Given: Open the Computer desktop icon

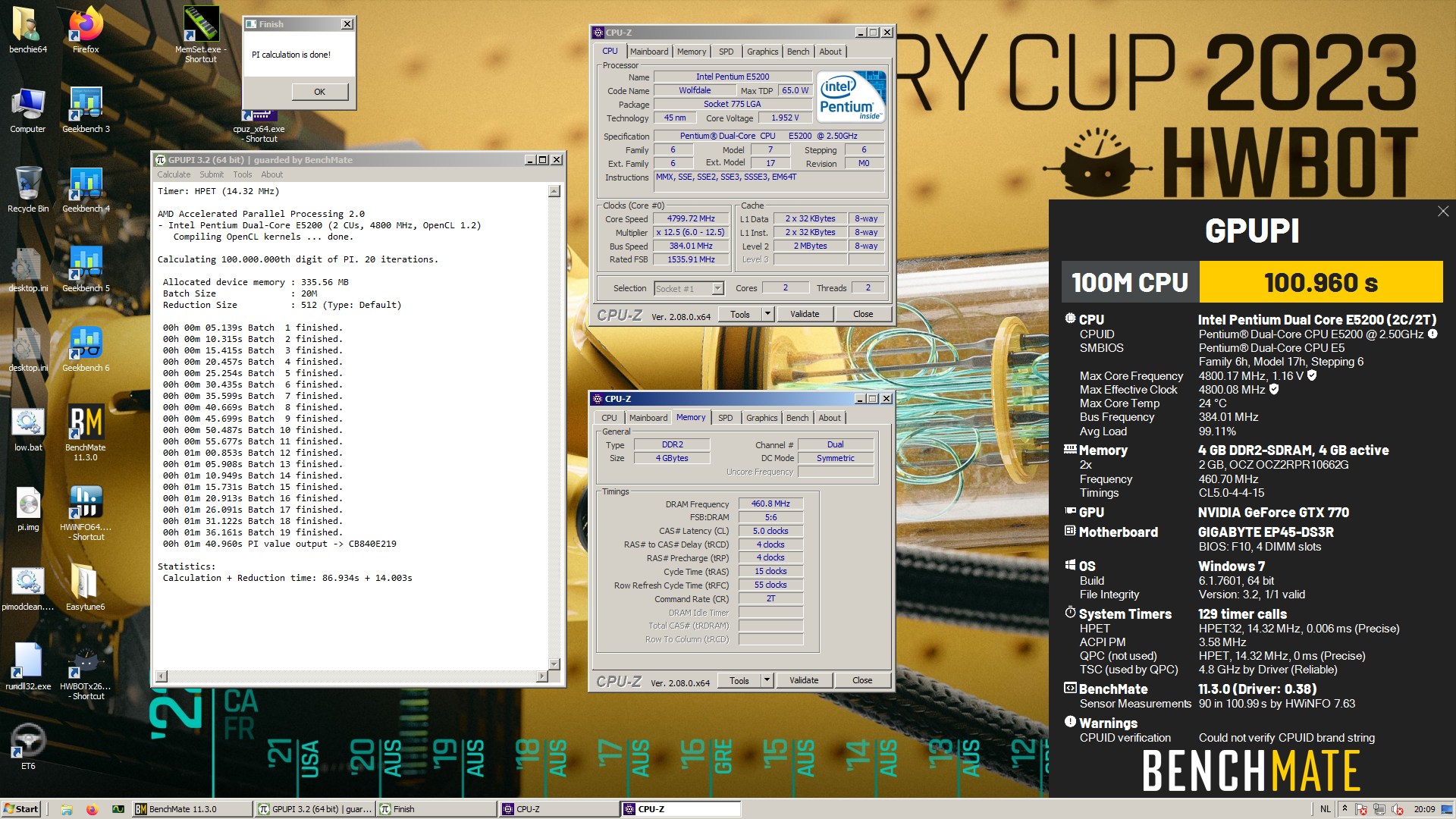Looking at the screenshot, I should pyautogui.click(x=28, y=110).
